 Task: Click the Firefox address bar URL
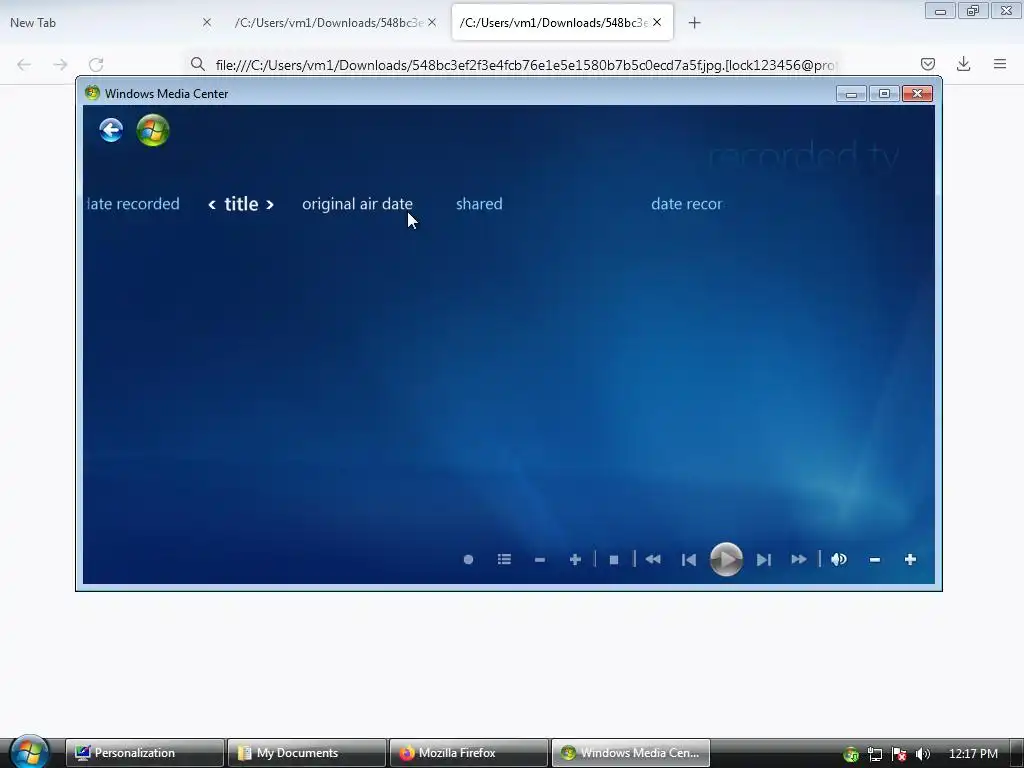[526, 65]
